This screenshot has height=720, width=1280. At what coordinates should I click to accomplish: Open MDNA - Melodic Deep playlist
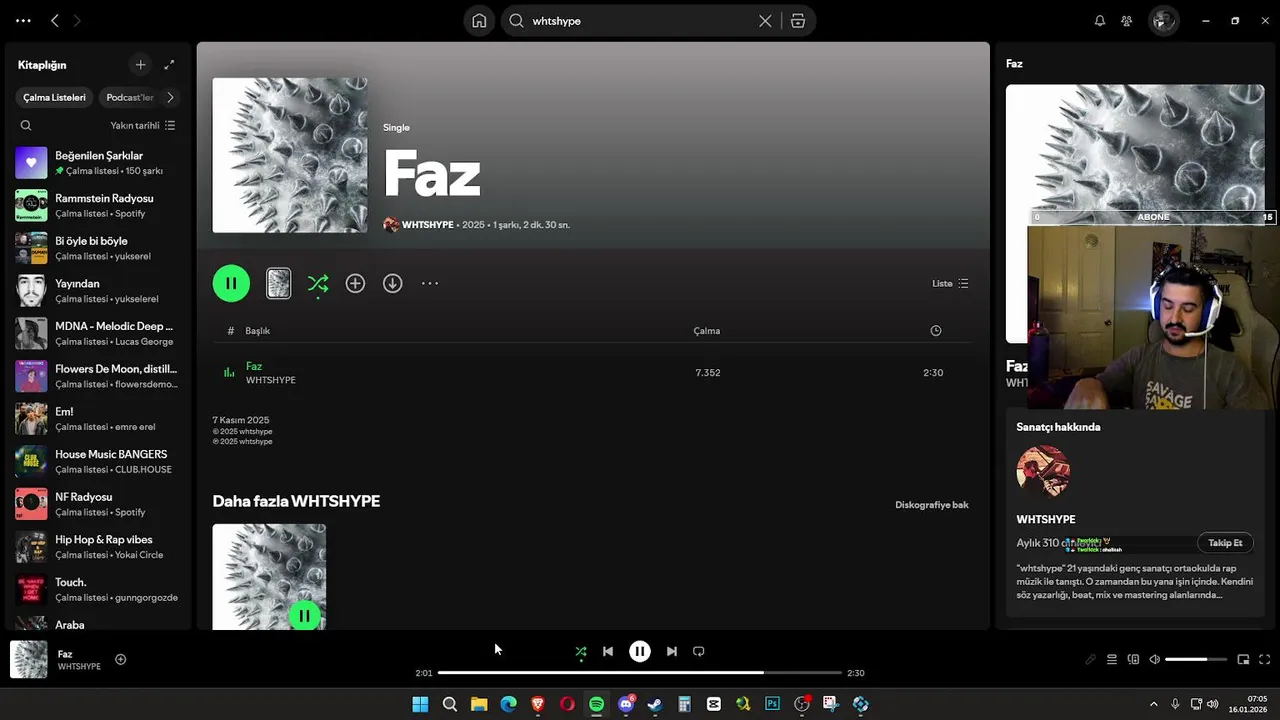98,333
